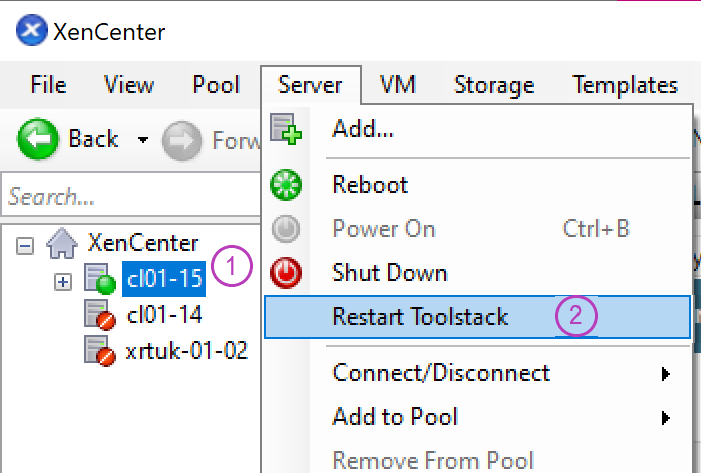Screen dimensions: 701x473
Task: Choose Restart Toolstack from Server menu
Action: [420, 317]
